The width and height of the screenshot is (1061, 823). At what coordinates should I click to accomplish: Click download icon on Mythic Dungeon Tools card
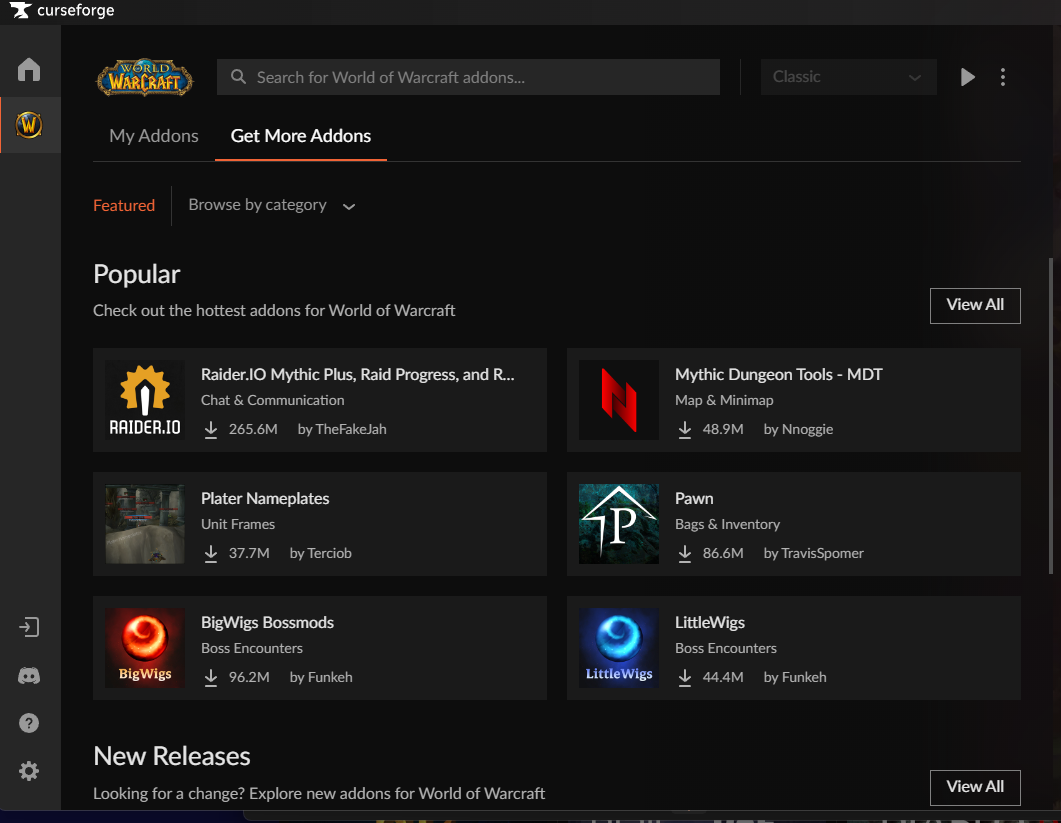[685, 430]
